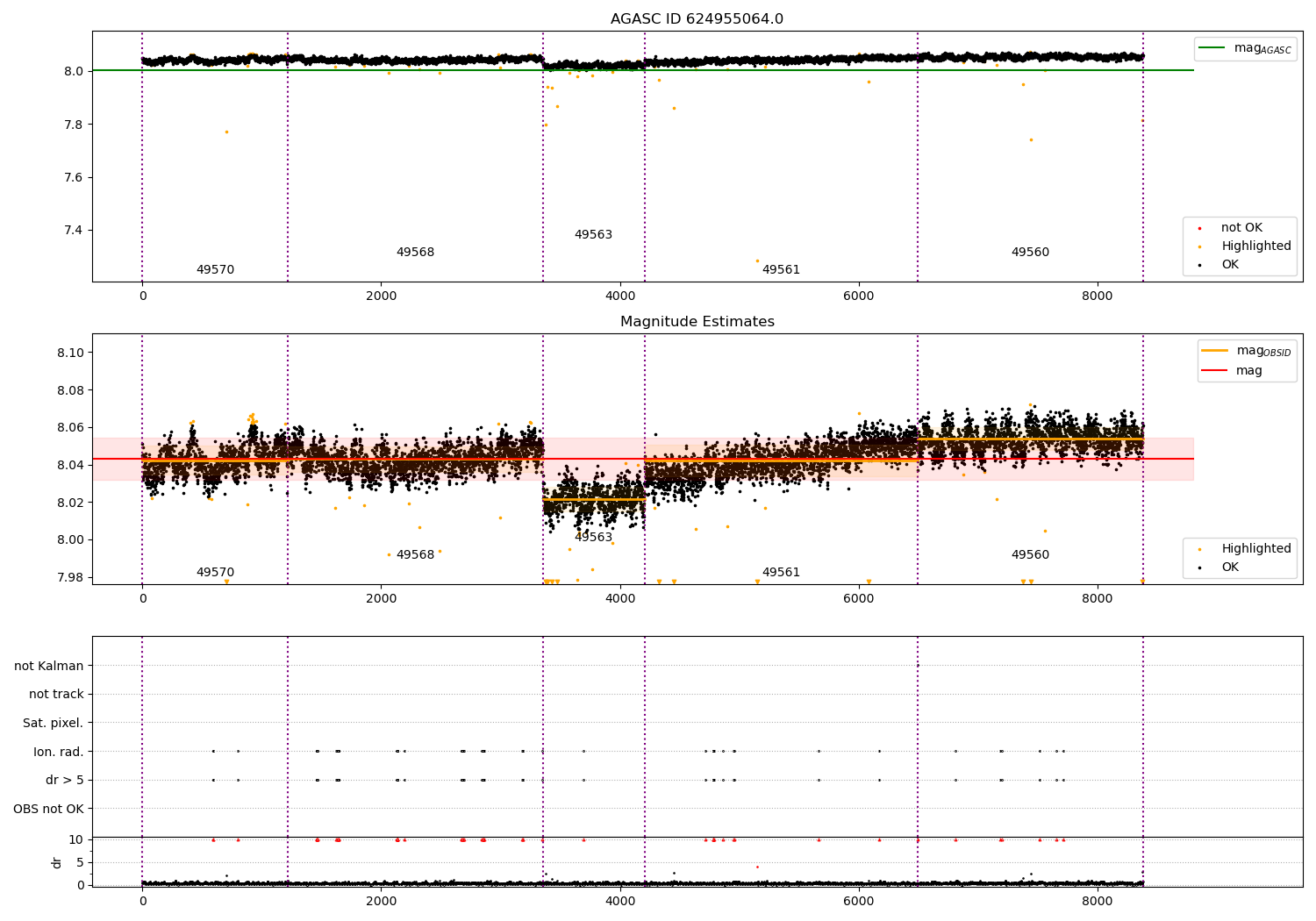Select 'OK' legend entry in middle plot
Viewport: 1316px width, 921px height.
click(1217, 567)
